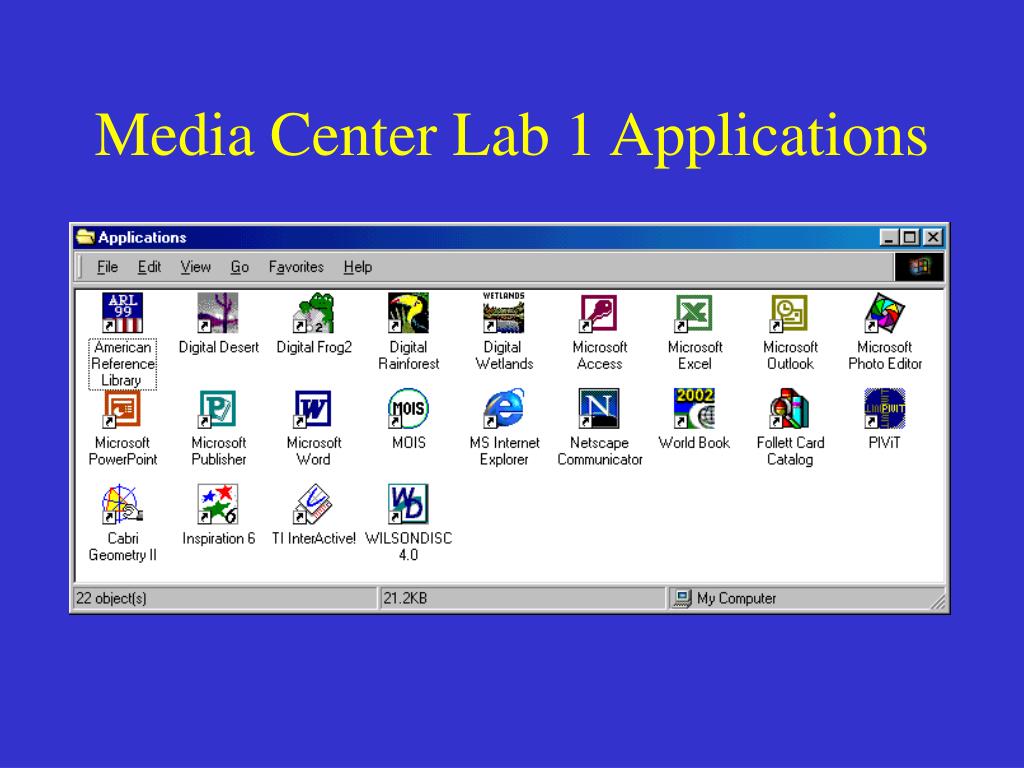Click the "Digital Desert" label text
1024x768 pixels.
pyautogui.click(x=219, y=347)
